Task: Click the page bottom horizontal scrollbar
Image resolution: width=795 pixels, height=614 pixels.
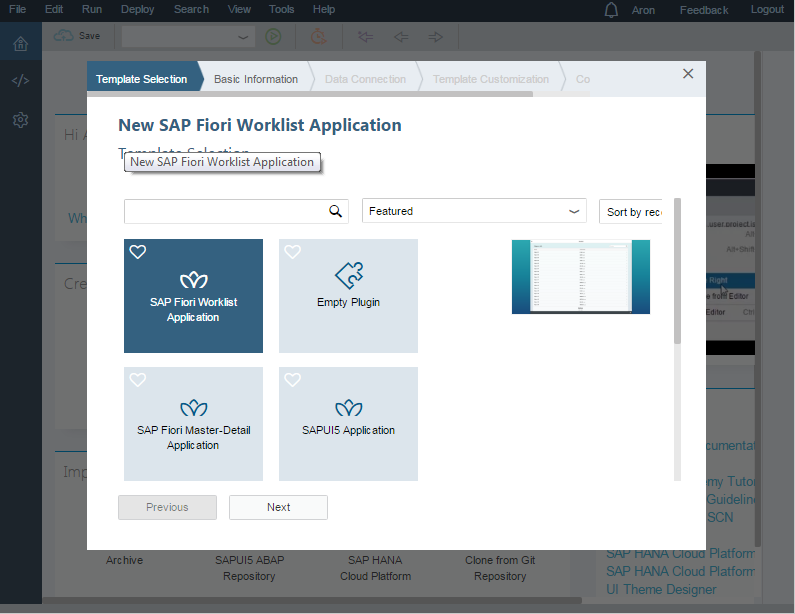Action: (312, 600)
